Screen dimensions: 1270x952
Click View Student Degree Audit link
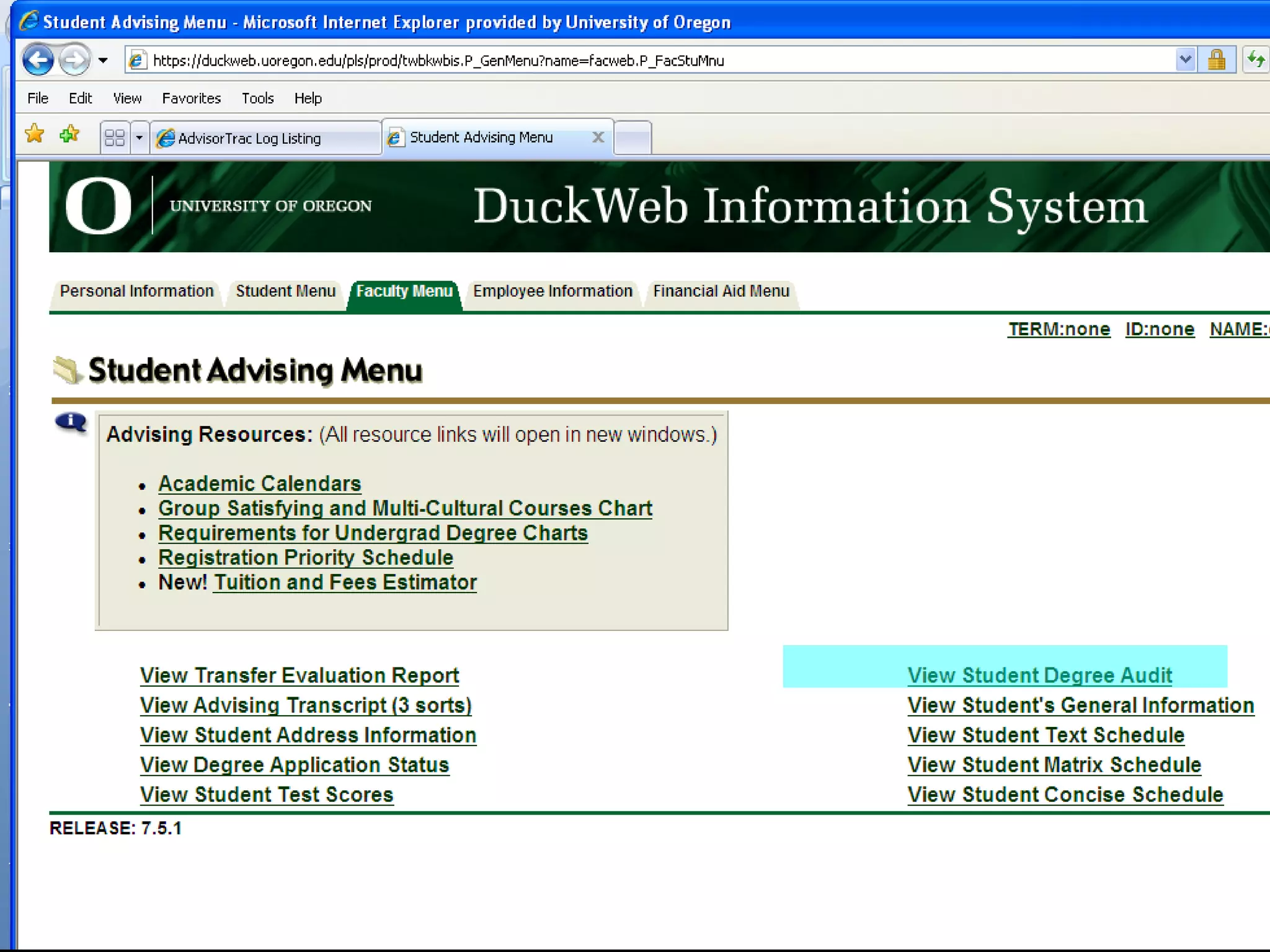click(1039, 676)
